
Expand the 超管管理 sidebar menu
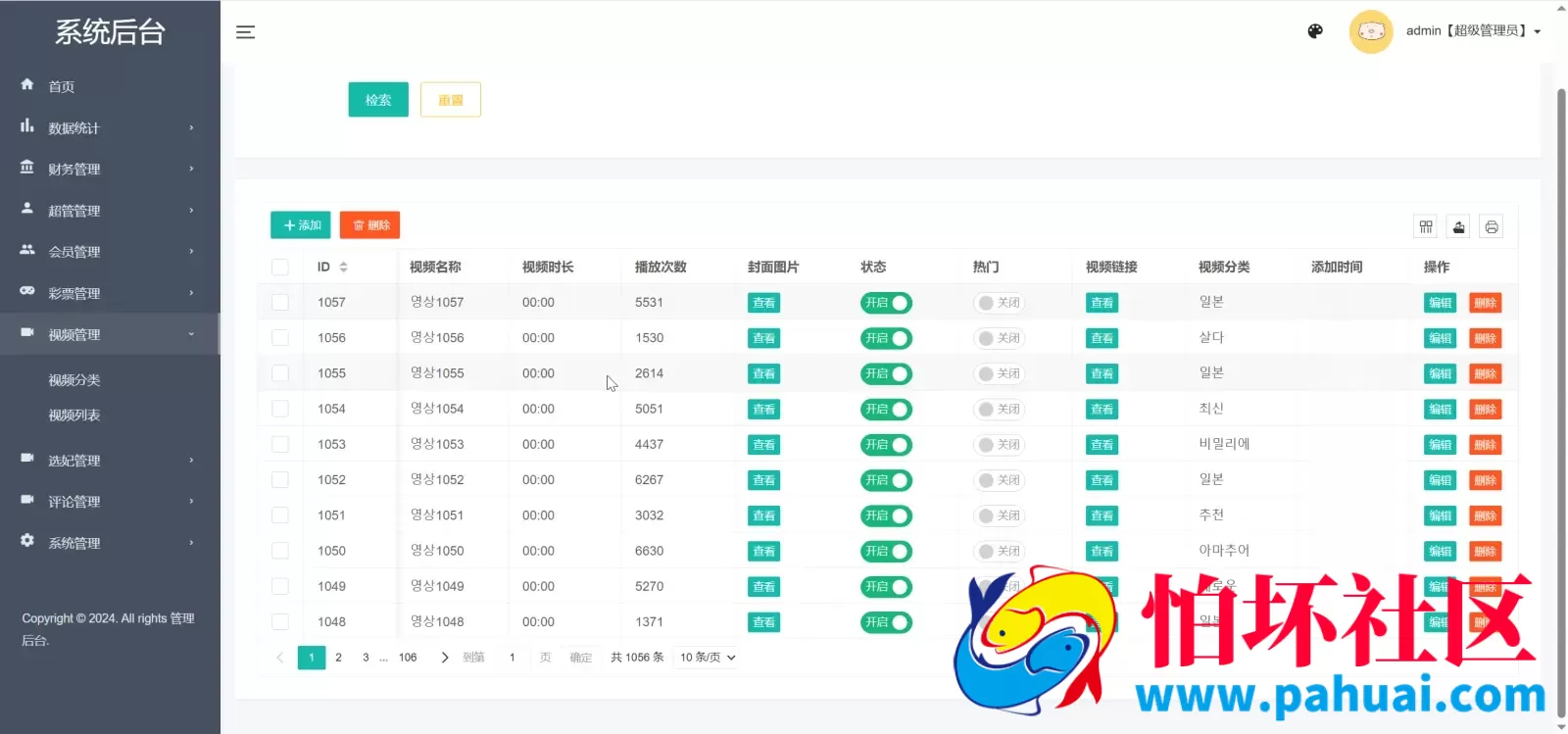[110, 211]
